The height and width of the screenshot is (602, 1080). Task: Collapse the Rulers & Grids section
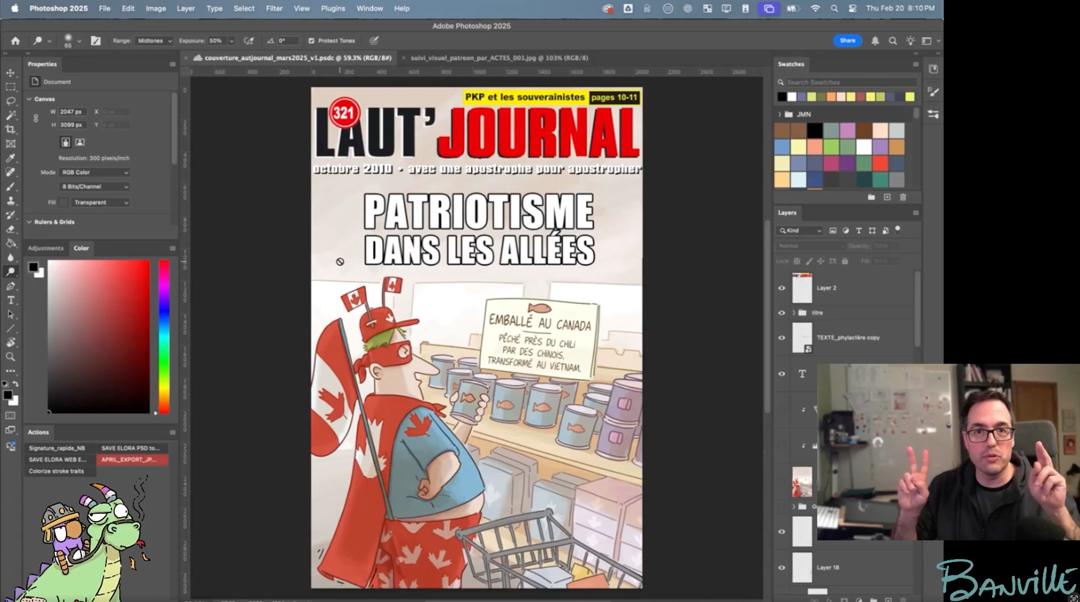[30, 222]
